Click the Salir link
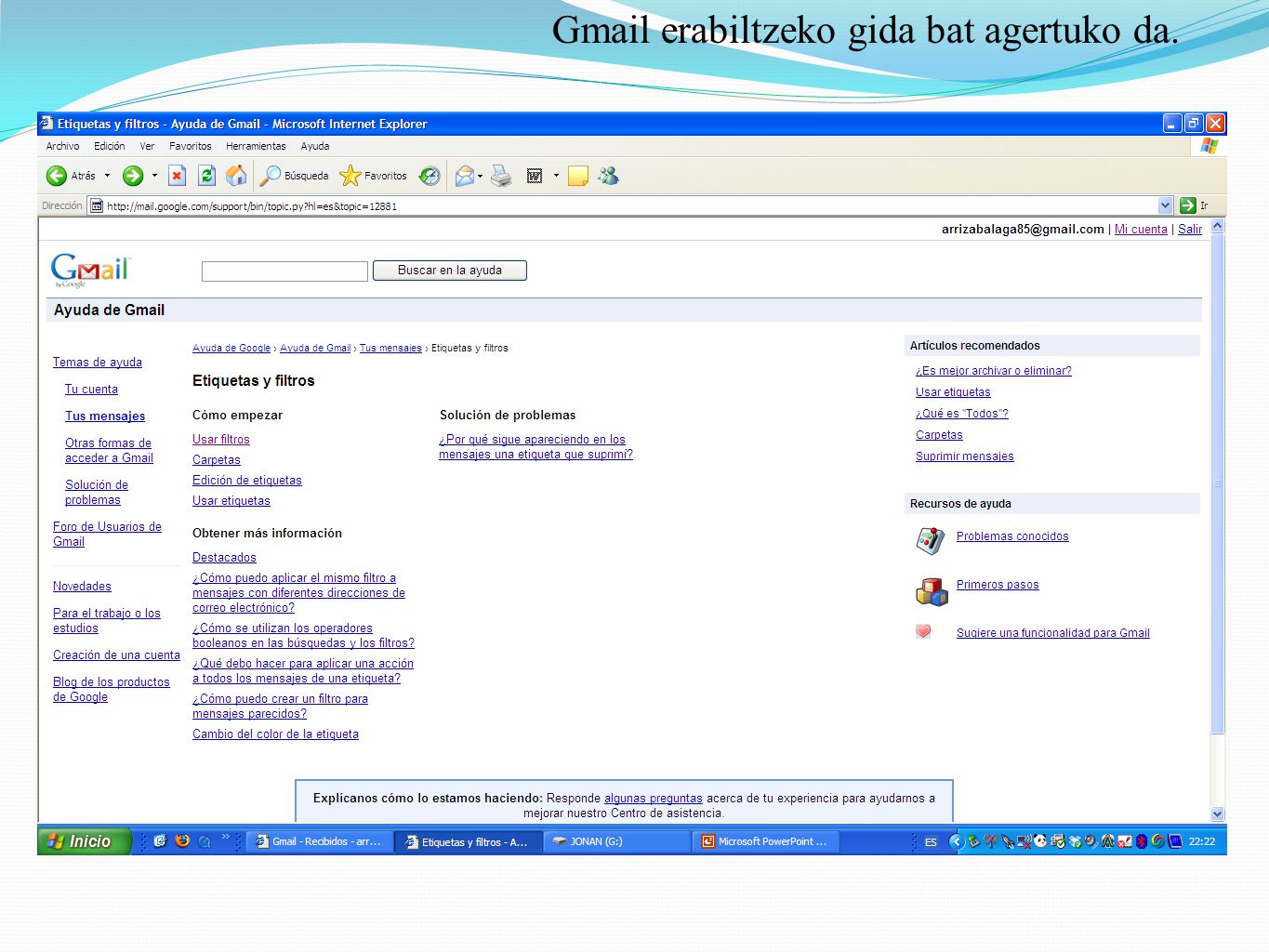1269x952 pixels. point(1190,229)
